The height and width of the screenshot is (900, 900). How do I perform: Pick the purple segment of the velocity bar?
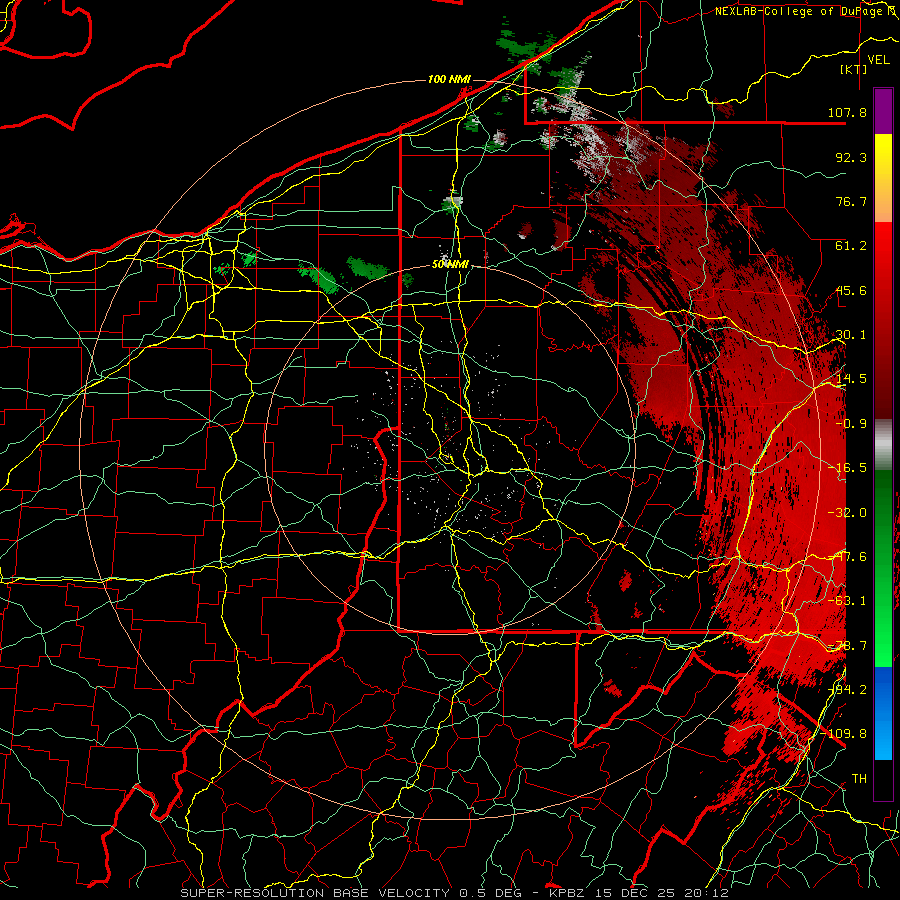883,111
